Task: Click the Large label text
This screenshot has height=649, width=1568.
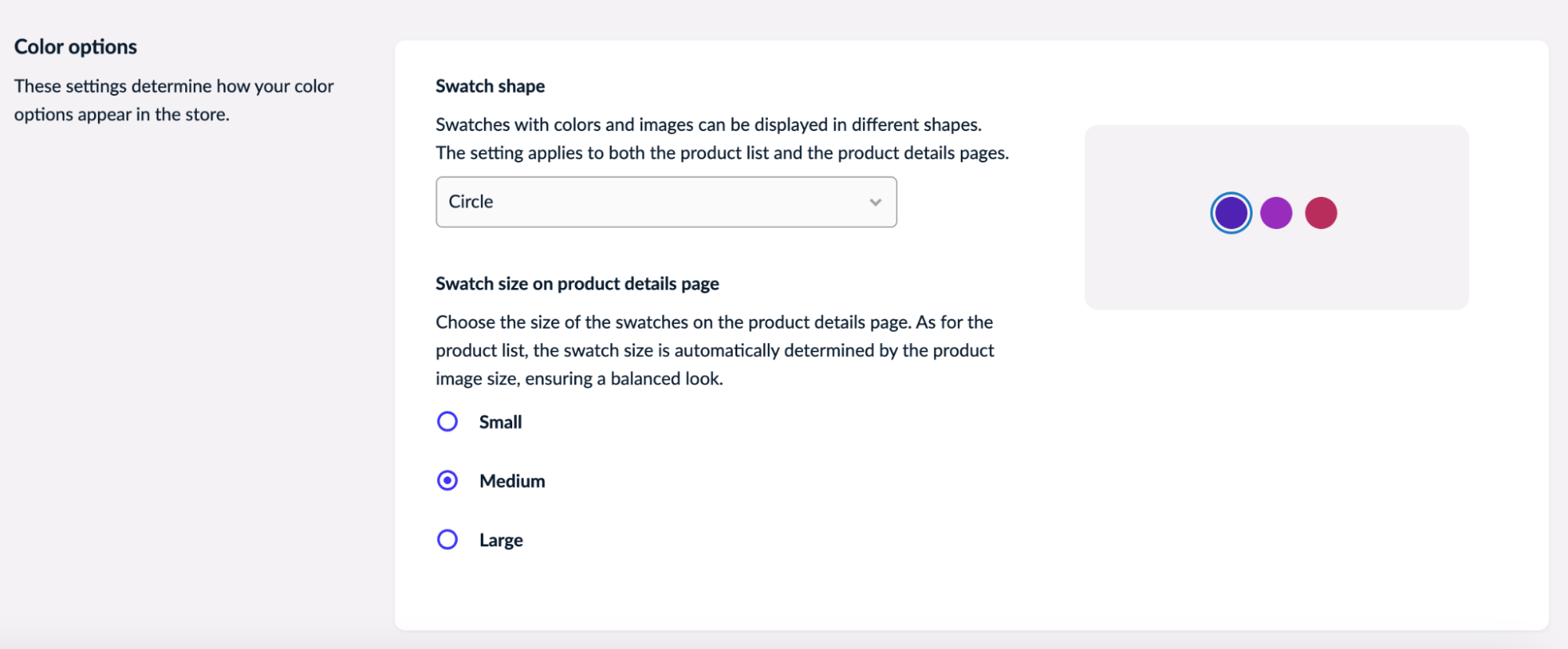Action: 501,539
